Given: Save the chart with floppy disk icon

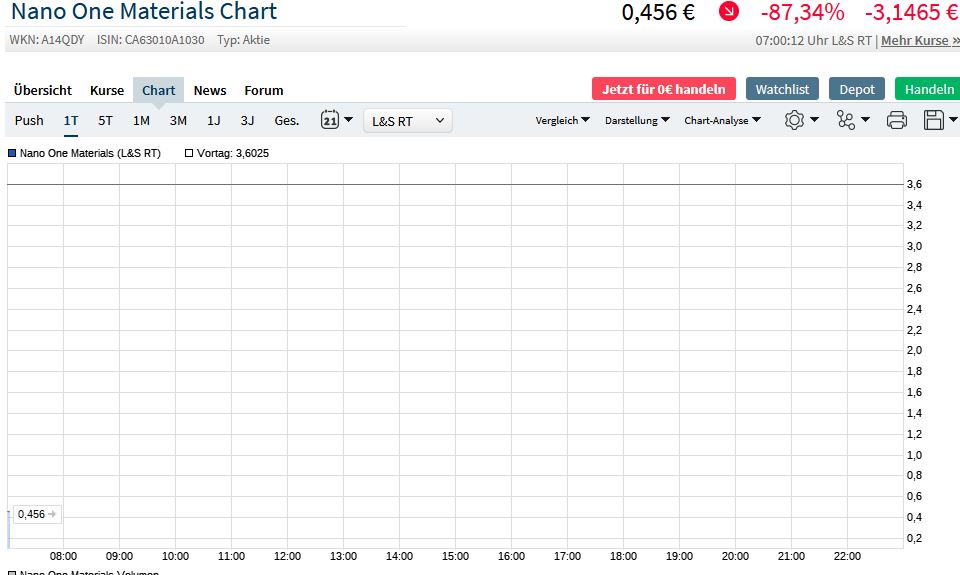Looking at the screenshot, I should pyautogui.click(x=934, y=120).
